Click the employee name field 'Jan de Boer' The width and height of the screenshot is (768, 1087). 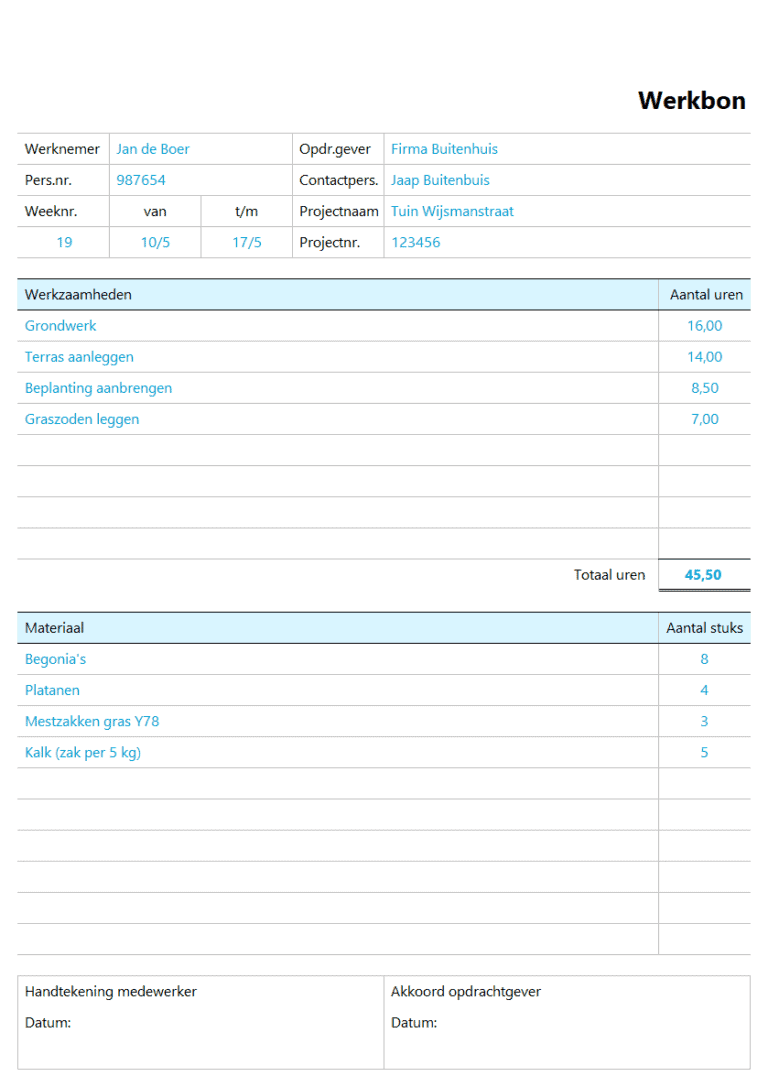click(x=153, y=149)
